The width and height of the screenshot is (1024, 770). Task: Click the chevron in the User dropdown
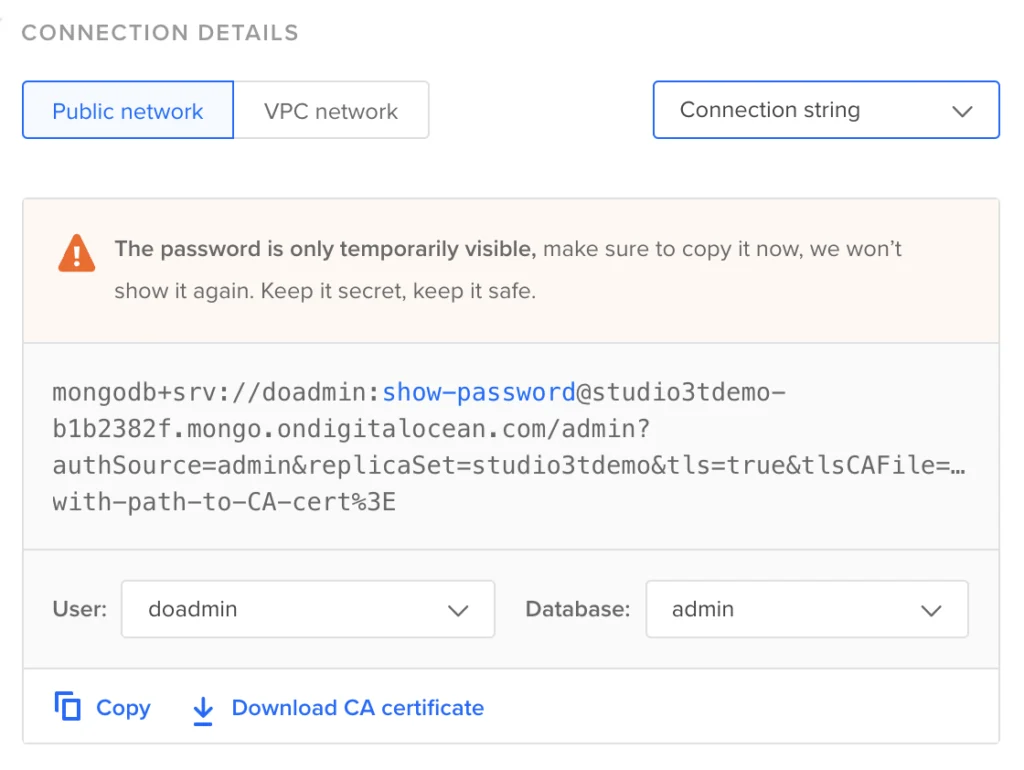point(458,611)
